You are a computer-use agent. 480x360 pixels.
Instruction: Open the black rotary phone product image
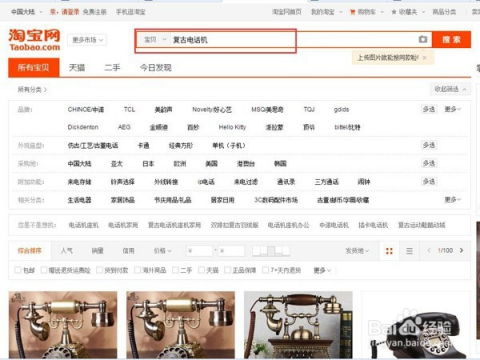(416, 325)
